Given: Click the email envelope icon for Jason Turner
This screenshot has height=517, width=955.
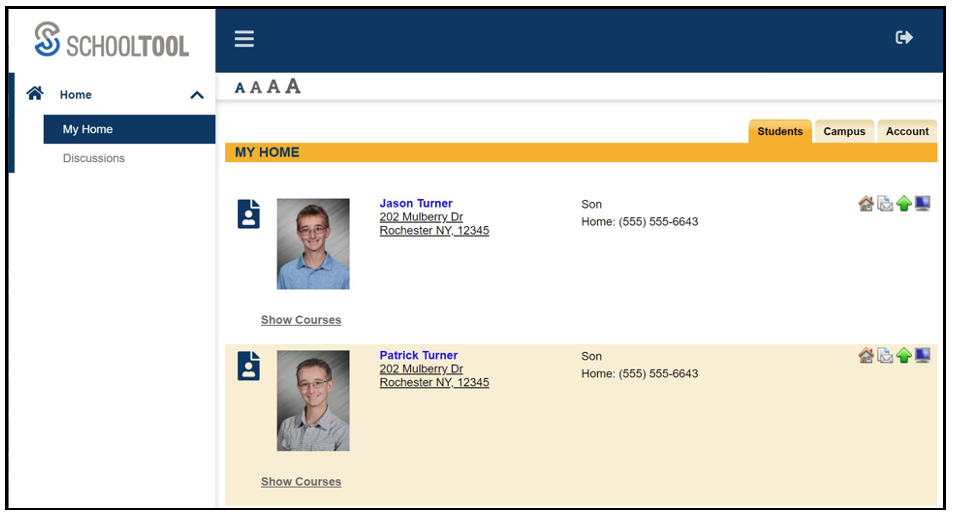Looking at the screenshot, I should (x=885, y=204).
